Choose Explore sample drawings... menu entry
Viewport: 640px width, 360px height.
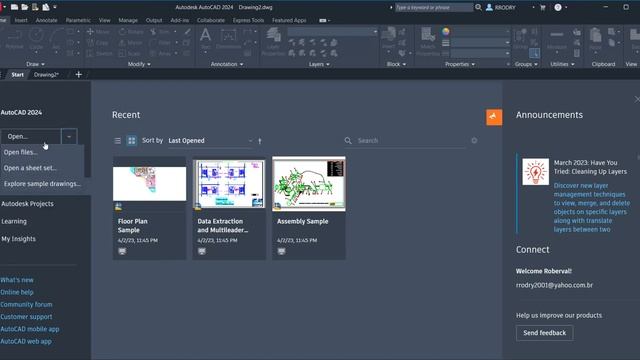click(x=42, y=184)
